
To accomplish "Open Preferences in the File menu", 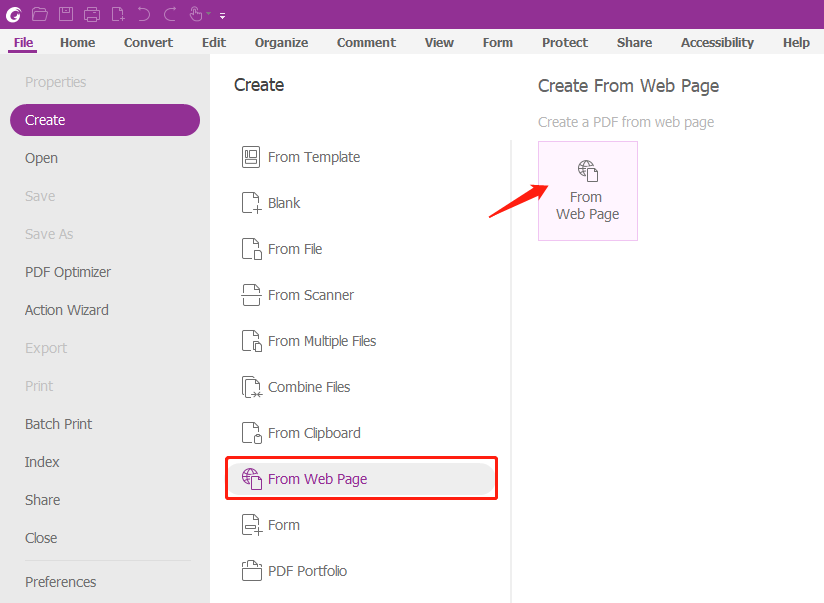I will pyautogui.click(x=60, y=582).
